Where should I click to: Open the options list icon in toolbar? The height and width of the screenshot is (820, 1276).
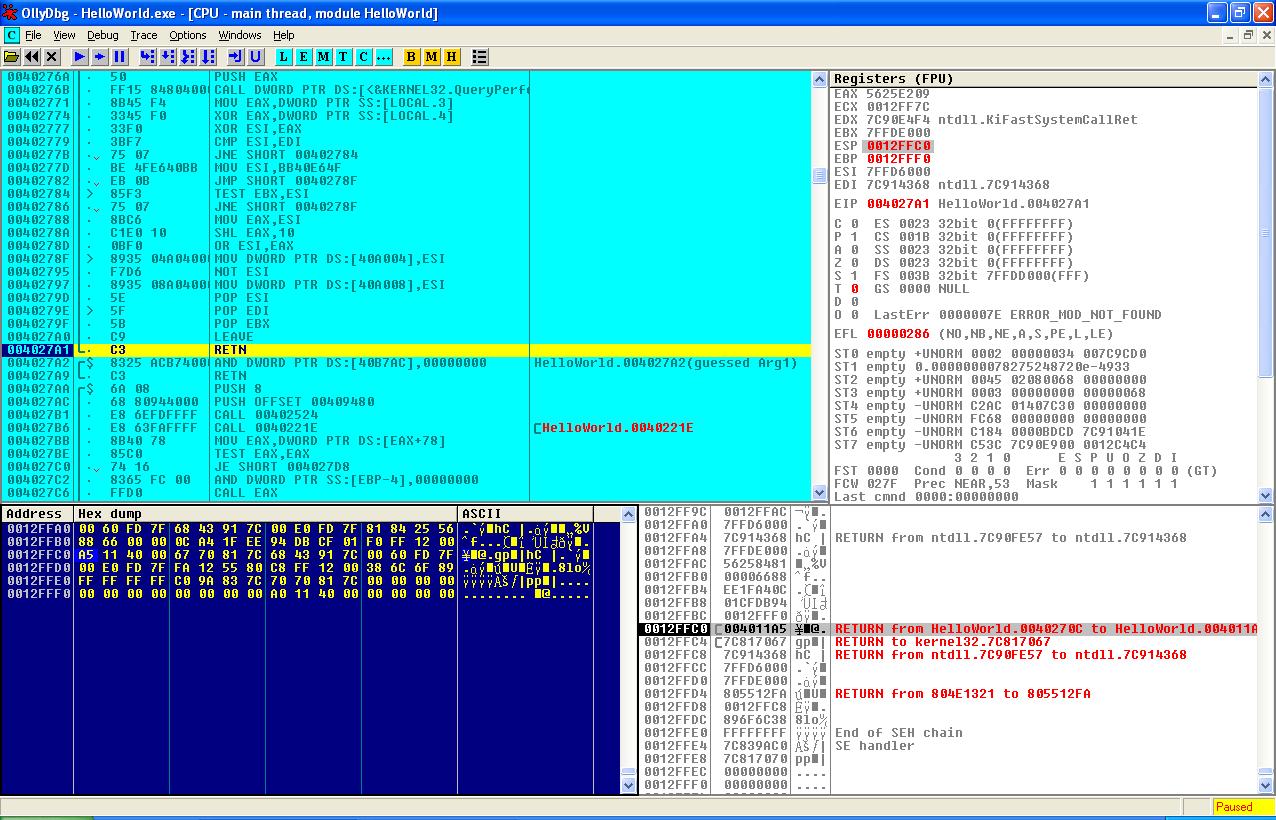click(480, 57)
